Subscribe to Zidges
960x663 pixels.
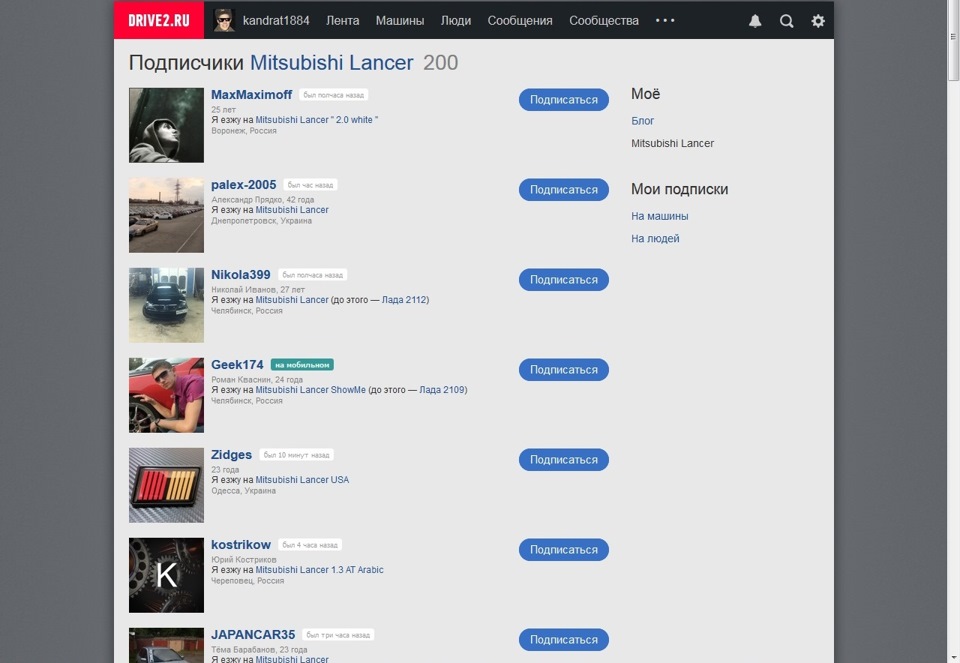click(563, 460)
